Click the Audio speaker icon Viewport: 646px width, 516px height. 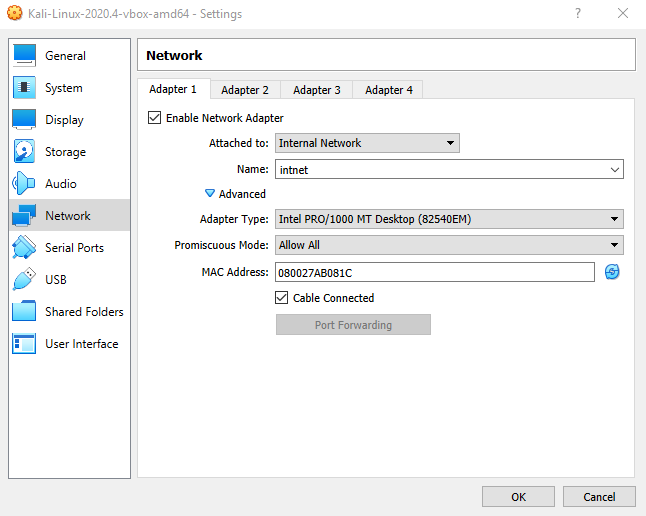tap(24, 184)
